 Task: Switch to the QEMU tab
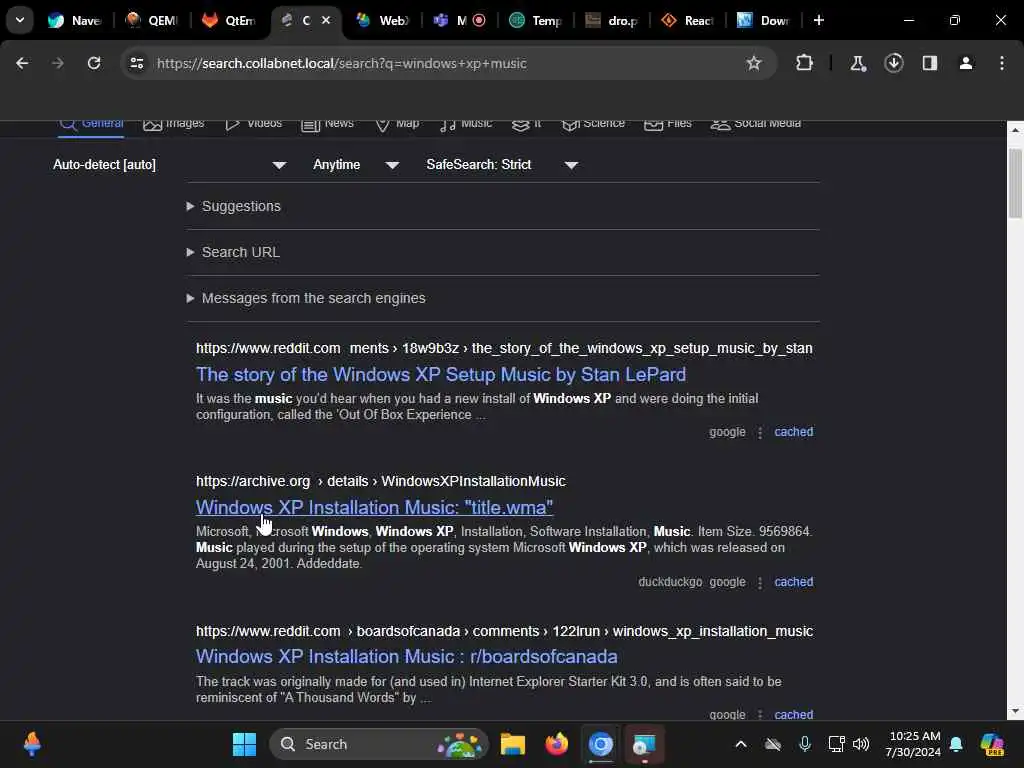point(151,20)
